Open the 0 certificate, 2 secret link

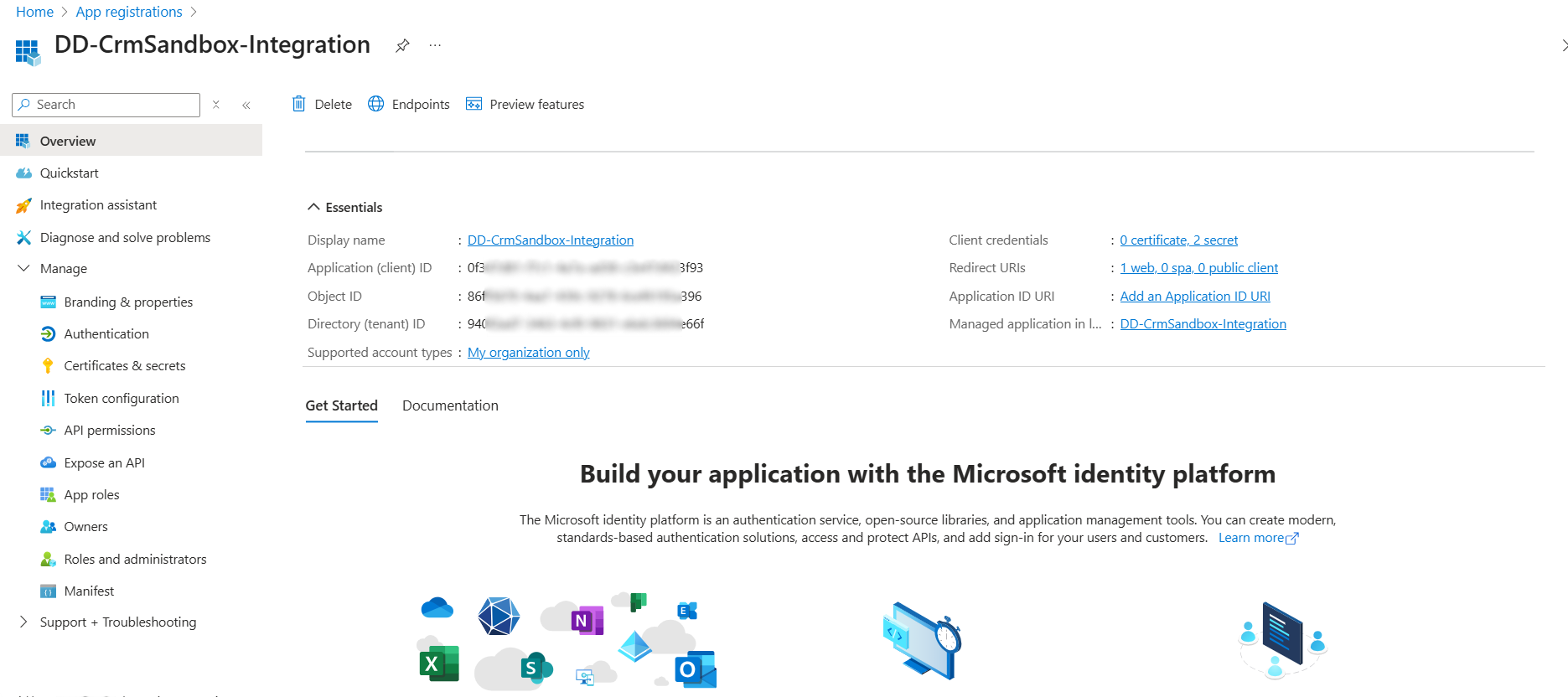(1178, 240)
